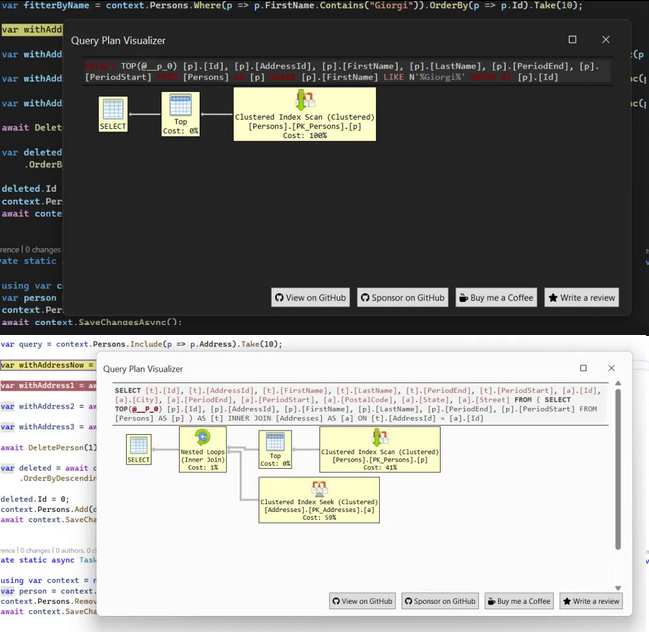This screenshot has height=632, width=649.
Task: Click Sponsor on GitHub in the light window
Action: pyautogui.click(x=441, y=600)
